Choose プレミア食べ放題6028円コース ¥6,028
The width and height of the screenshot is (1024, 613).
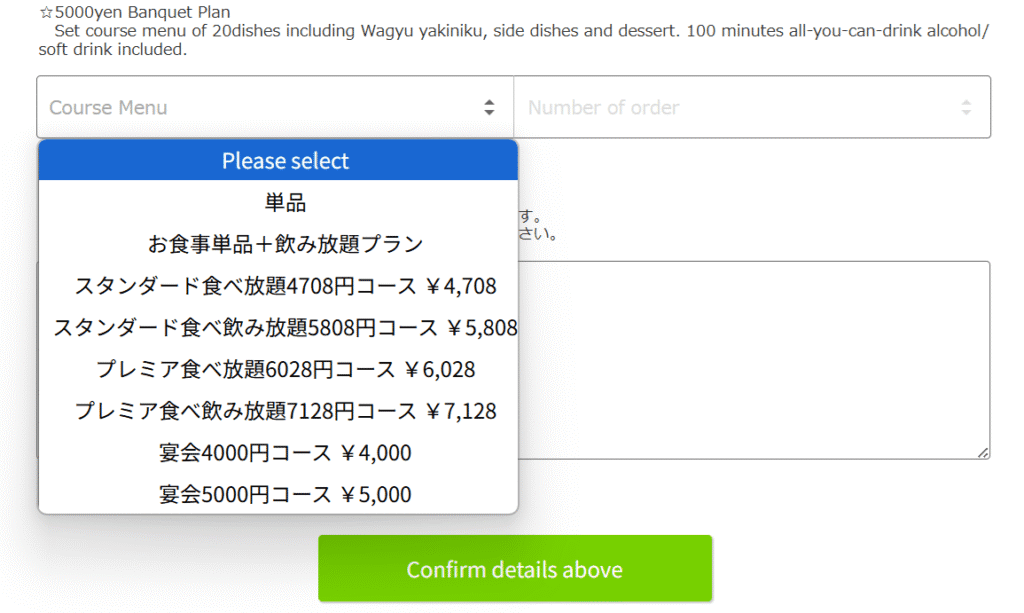(278, 369)
